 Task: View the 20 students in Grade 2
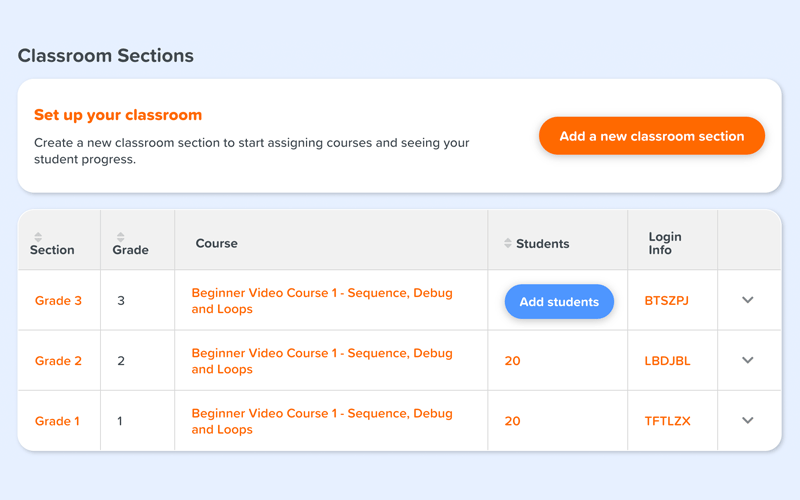tap(512, 361)
